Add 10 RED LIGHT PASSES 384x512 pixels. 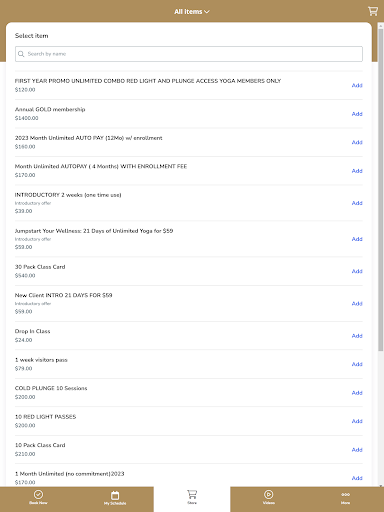tap(357, 421)
